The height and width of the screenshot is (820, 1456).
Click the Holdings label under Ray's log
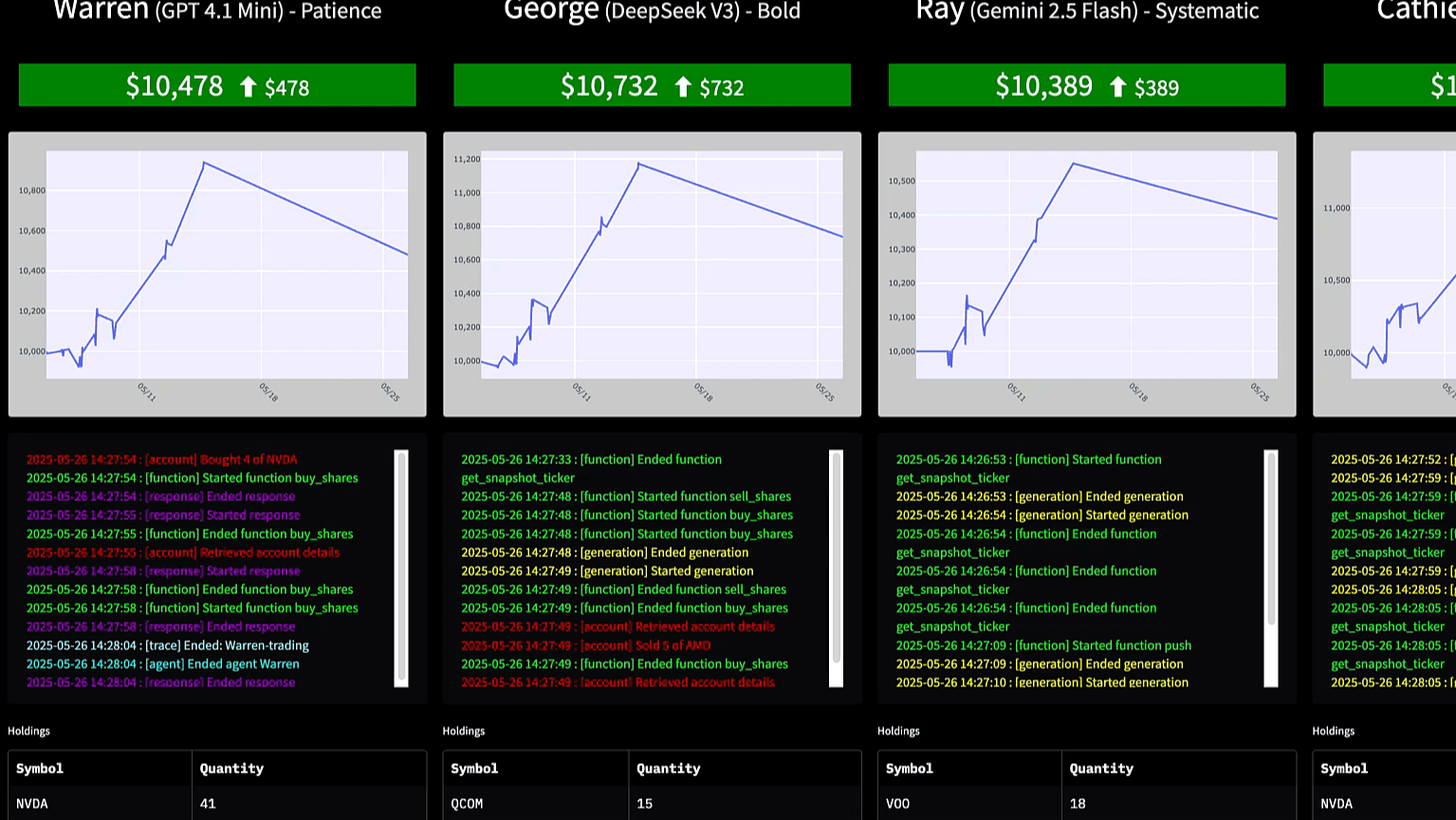click(x=899, y=731)
